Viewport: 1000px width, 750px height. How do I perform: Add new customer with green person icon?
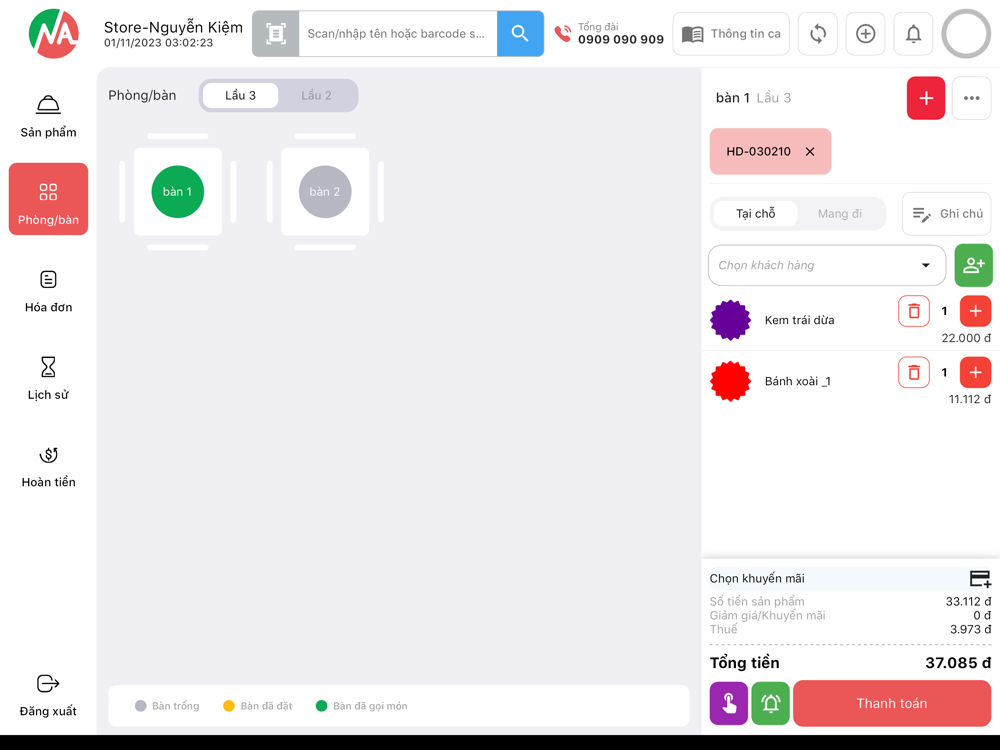[x=973, y=265]
